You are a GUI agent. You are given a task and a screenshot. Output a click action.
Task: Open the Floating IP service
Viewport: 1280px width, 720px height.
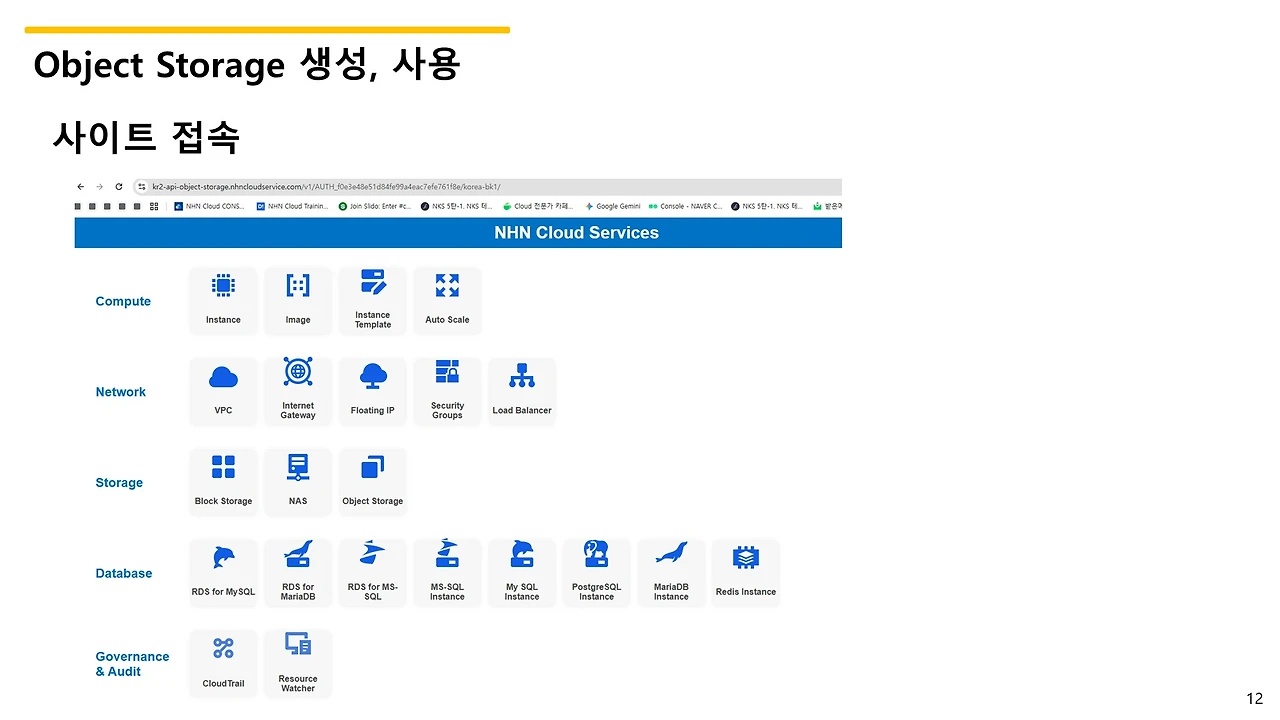pos(373,391)
